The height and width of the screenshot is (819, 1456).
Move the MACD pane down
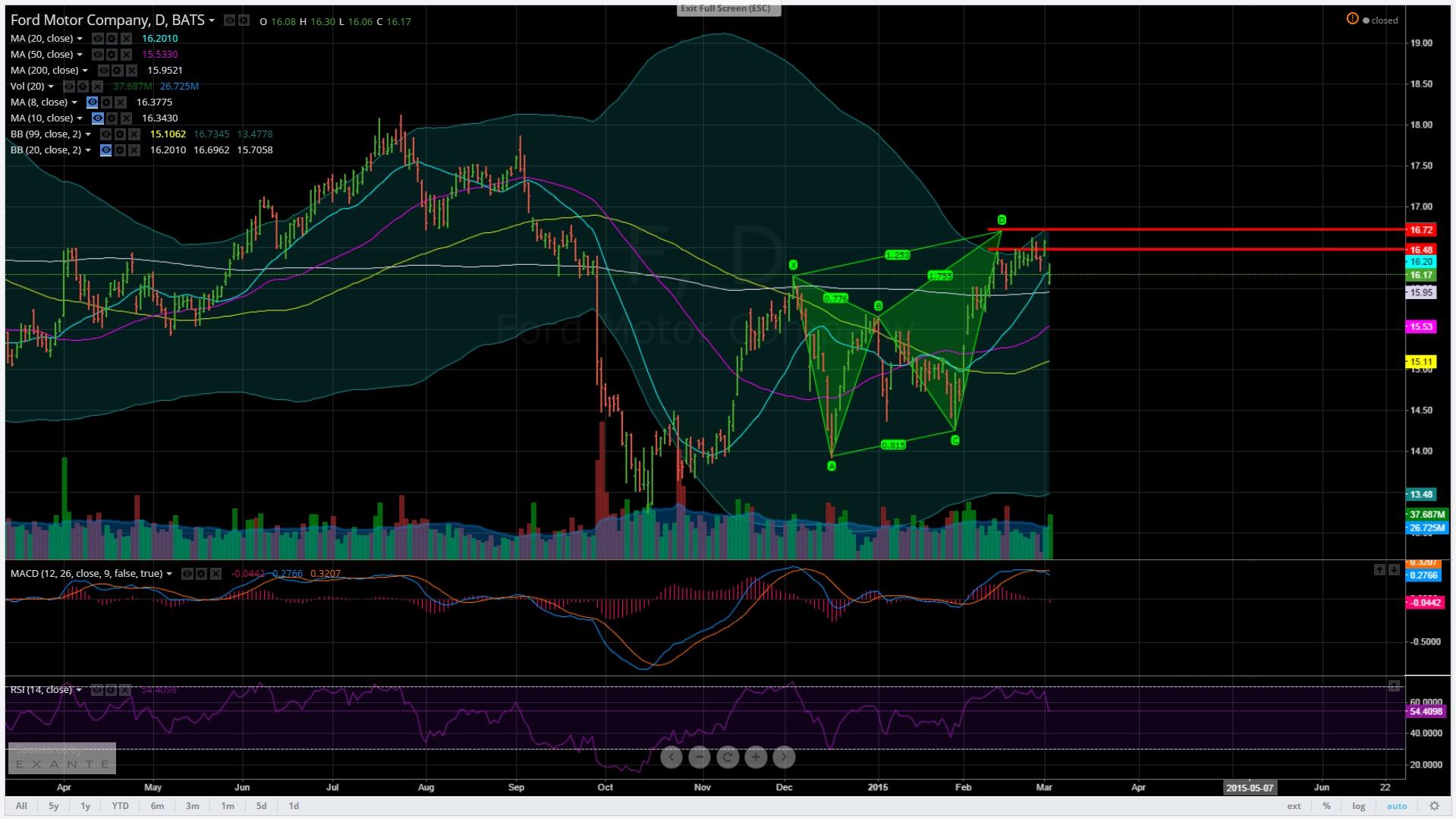pyautogui.click(x=1394, y=570)
